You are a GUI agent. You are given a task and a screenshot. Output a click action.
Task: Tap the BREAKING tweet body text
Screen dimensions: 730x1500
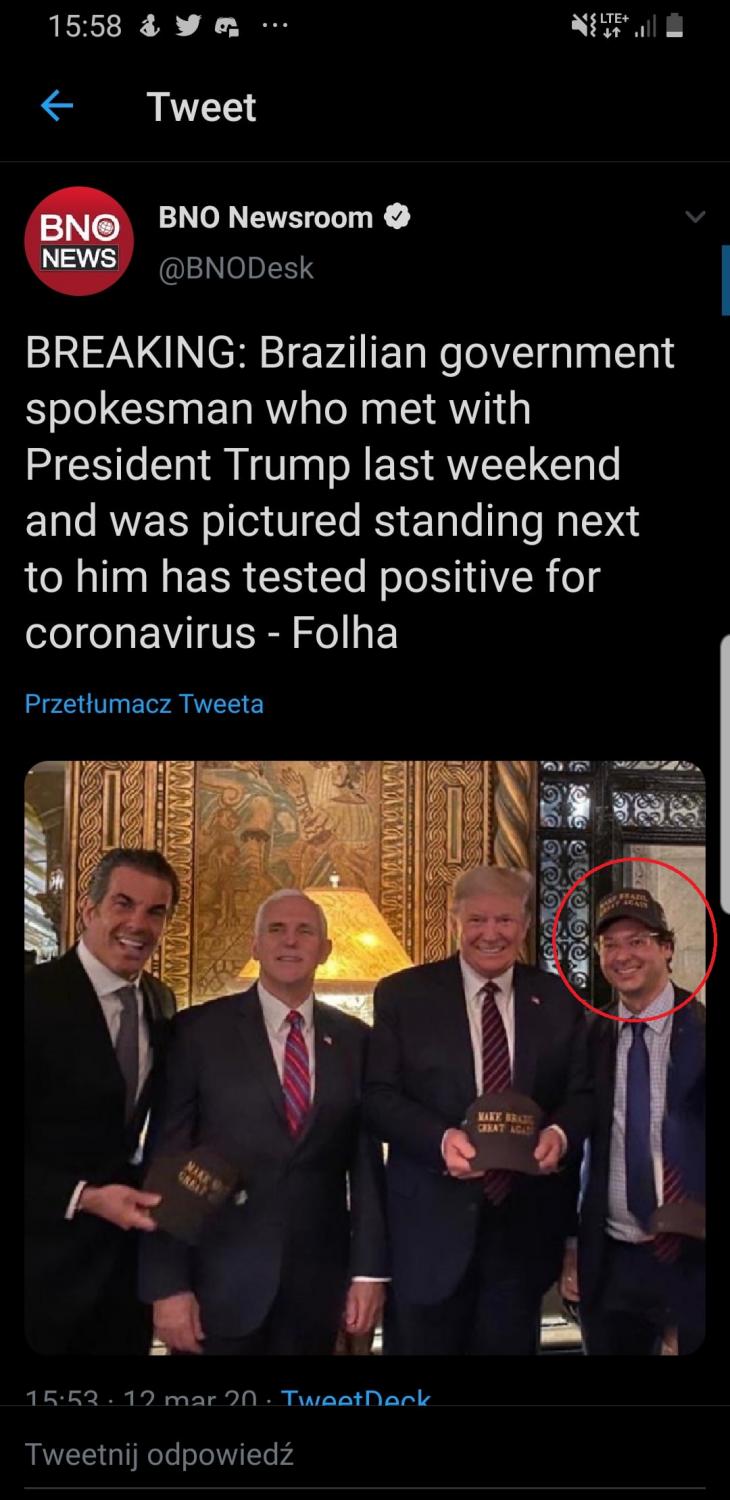[350, 493]
